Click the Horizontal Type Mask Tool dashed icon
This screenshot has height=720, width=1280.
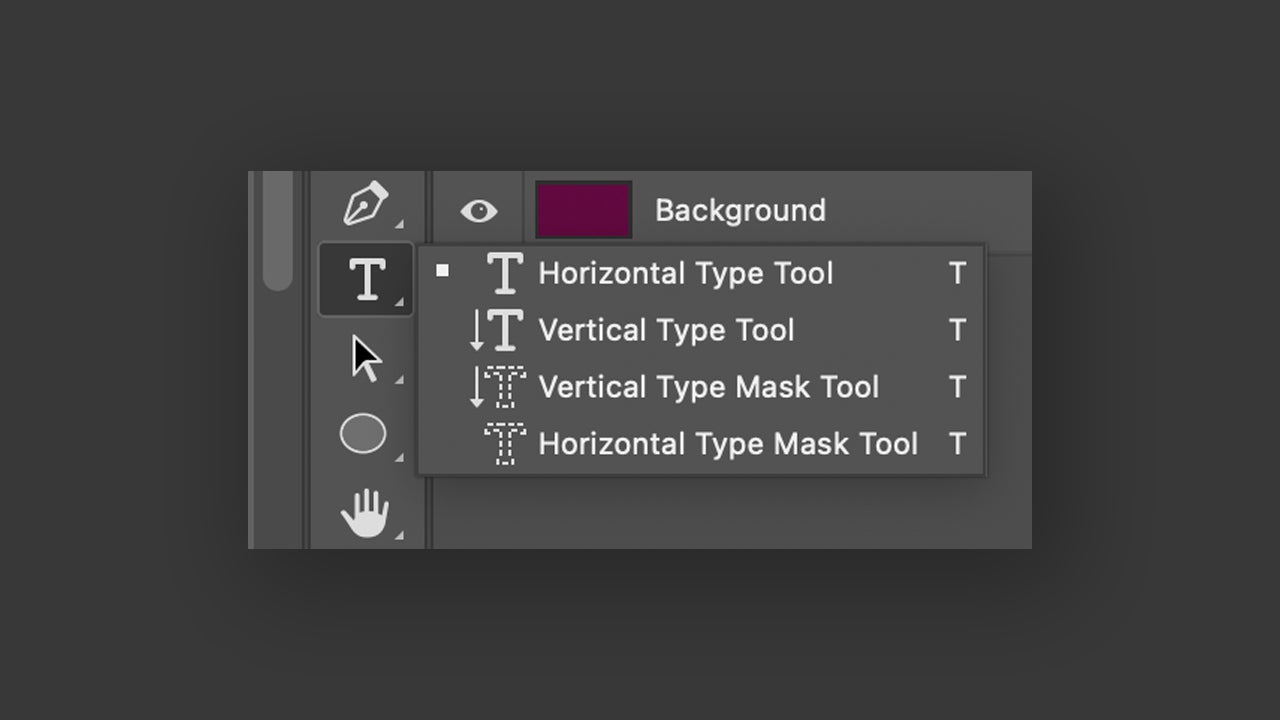[x=505, y=444]
